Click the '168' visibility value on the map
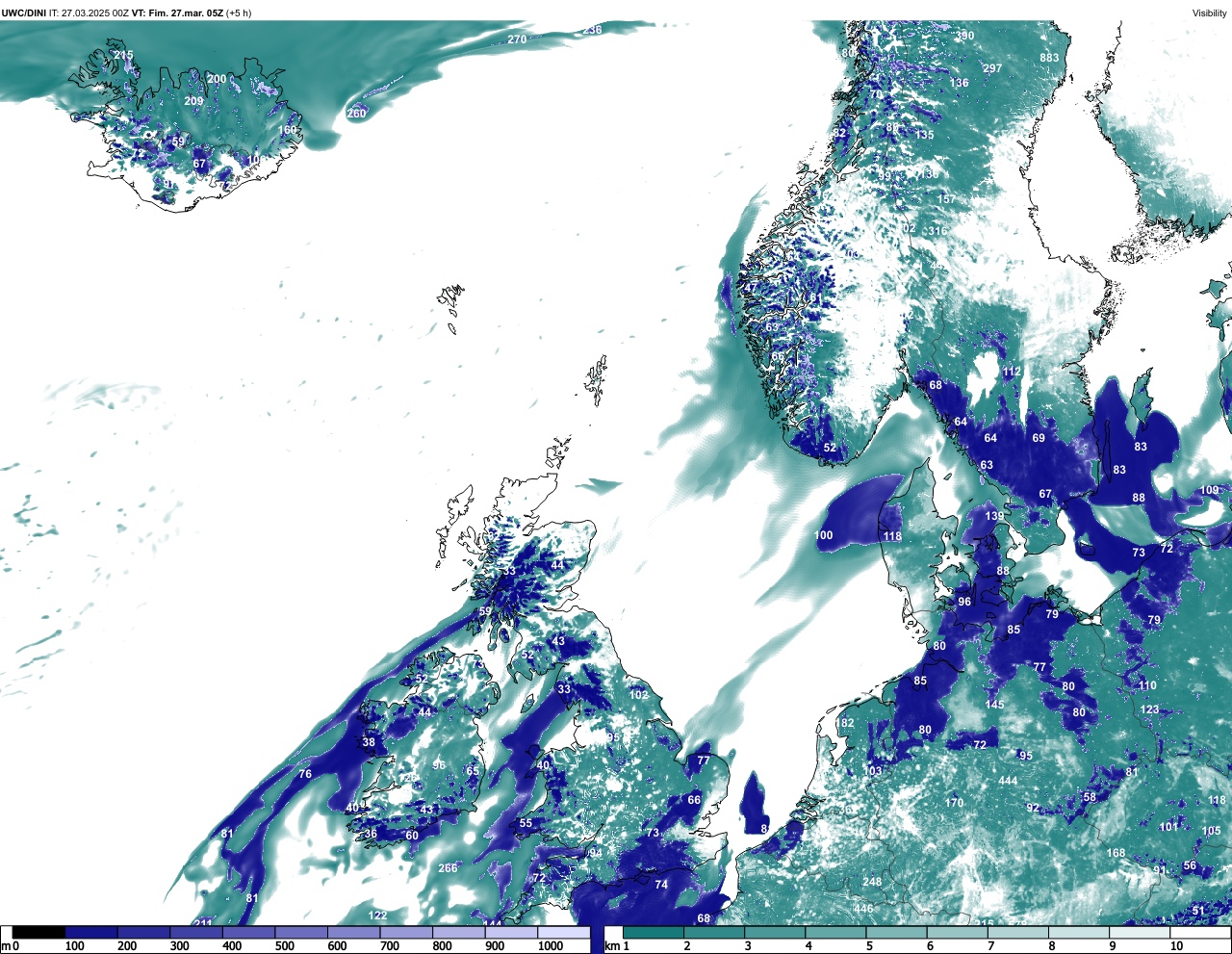1232x954 pixels. pos(1116,853)
